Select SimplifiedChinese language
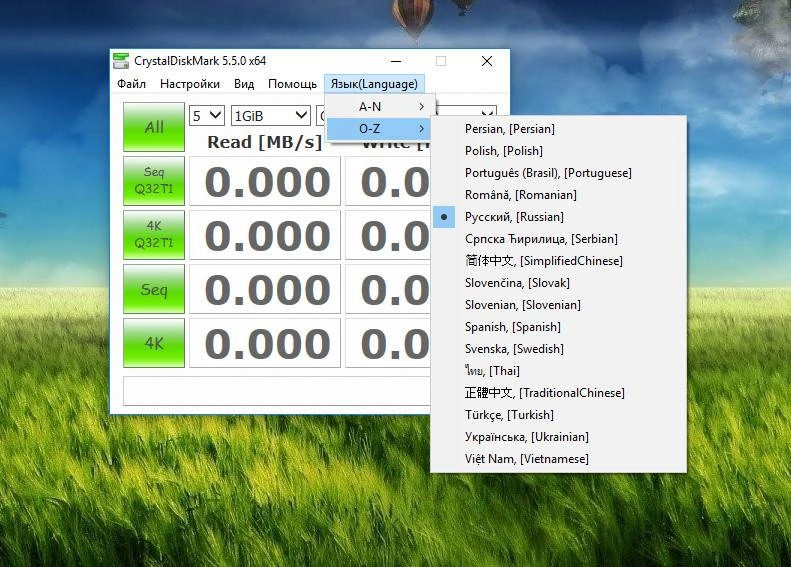The width and height of the screenshot is (791, 567). coord(558,261)
